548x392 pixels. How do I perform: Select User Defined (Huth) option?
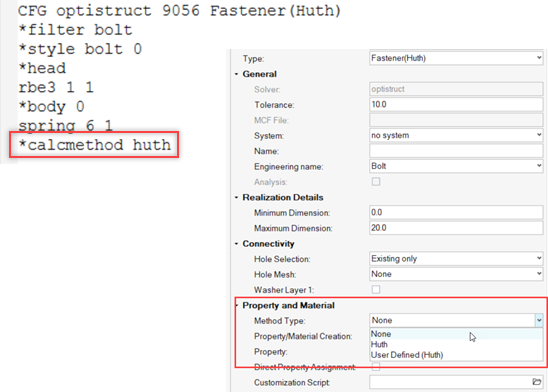pos(456,355)
